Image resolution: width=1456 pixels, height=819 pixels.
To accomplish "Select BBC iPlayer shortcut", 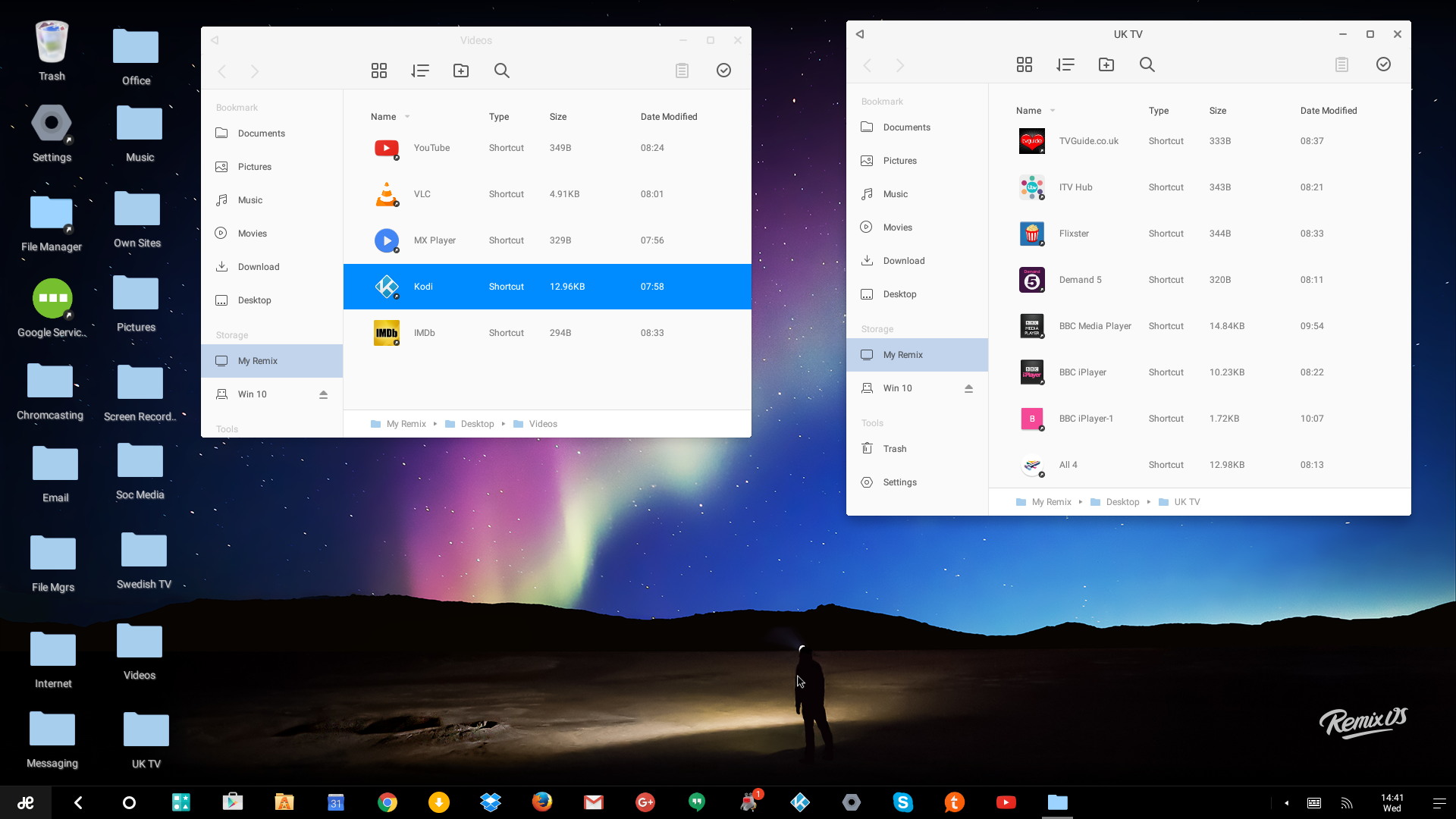I will (x=1200, y=372).
